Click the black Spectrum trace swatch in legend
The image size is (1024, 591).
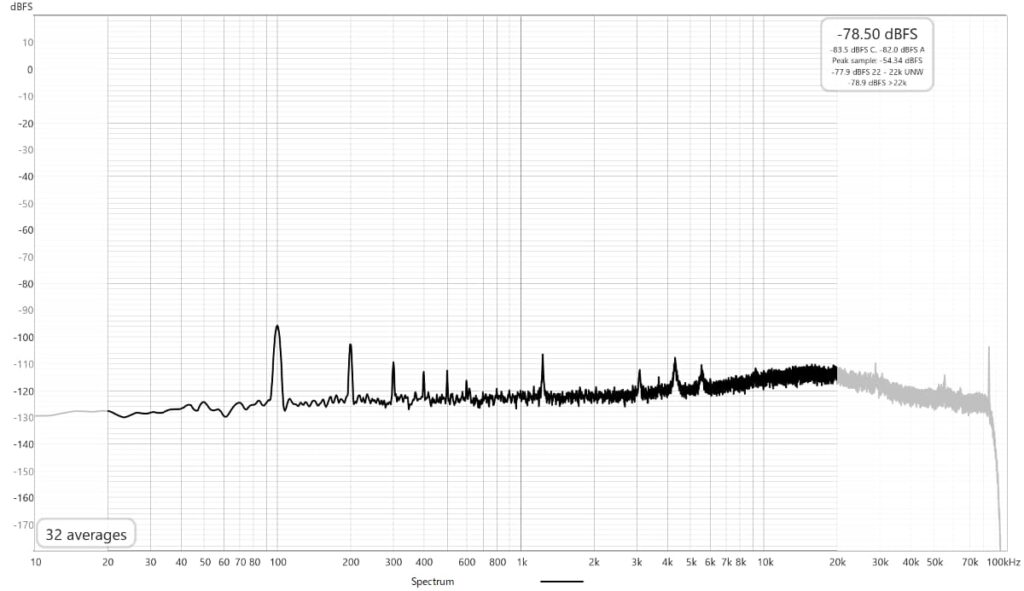[x=561, y=581]
